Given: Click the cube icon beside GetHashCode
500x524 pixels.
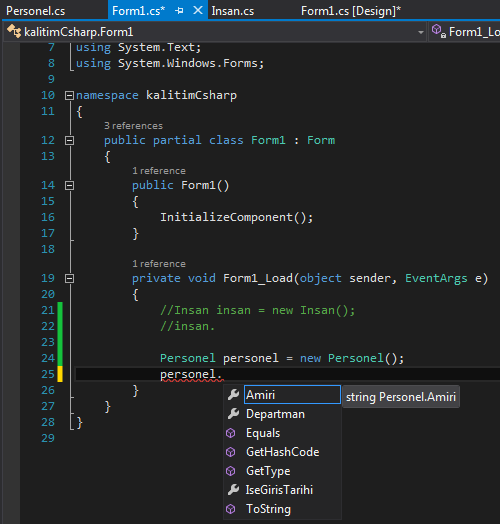Looking at the screenshot, I should pos(231,452).
